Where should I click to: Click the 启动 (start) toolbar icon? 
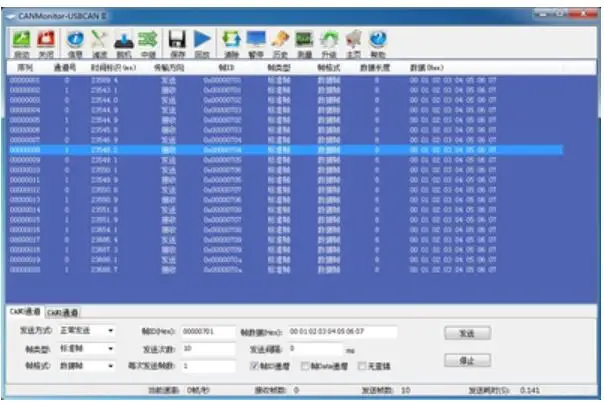[22, 44]
